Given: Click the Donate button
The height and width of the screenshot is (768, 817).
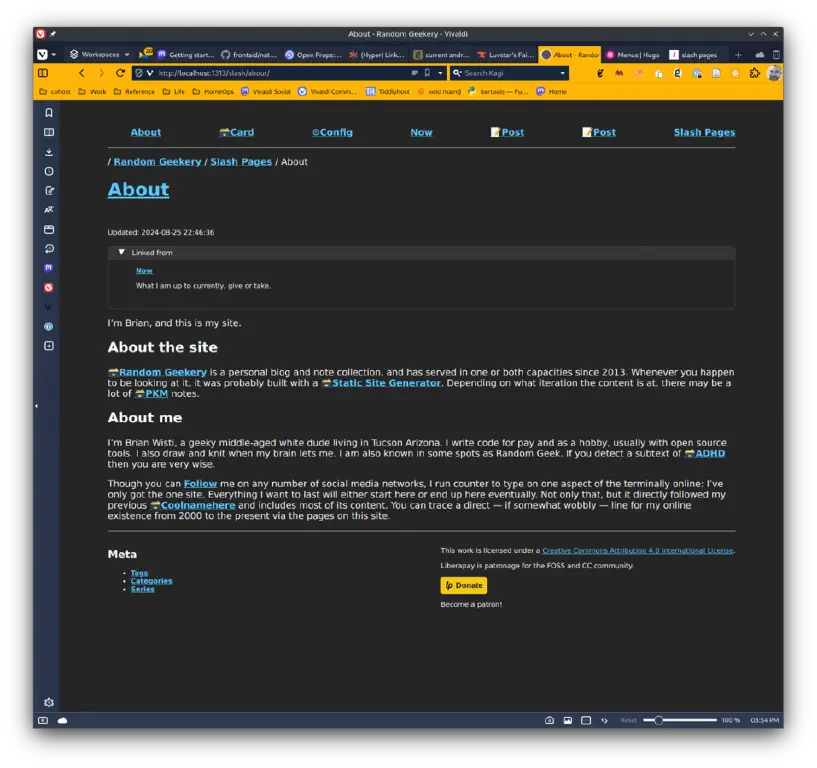Looking at the screenshot, I should point(464,585).
